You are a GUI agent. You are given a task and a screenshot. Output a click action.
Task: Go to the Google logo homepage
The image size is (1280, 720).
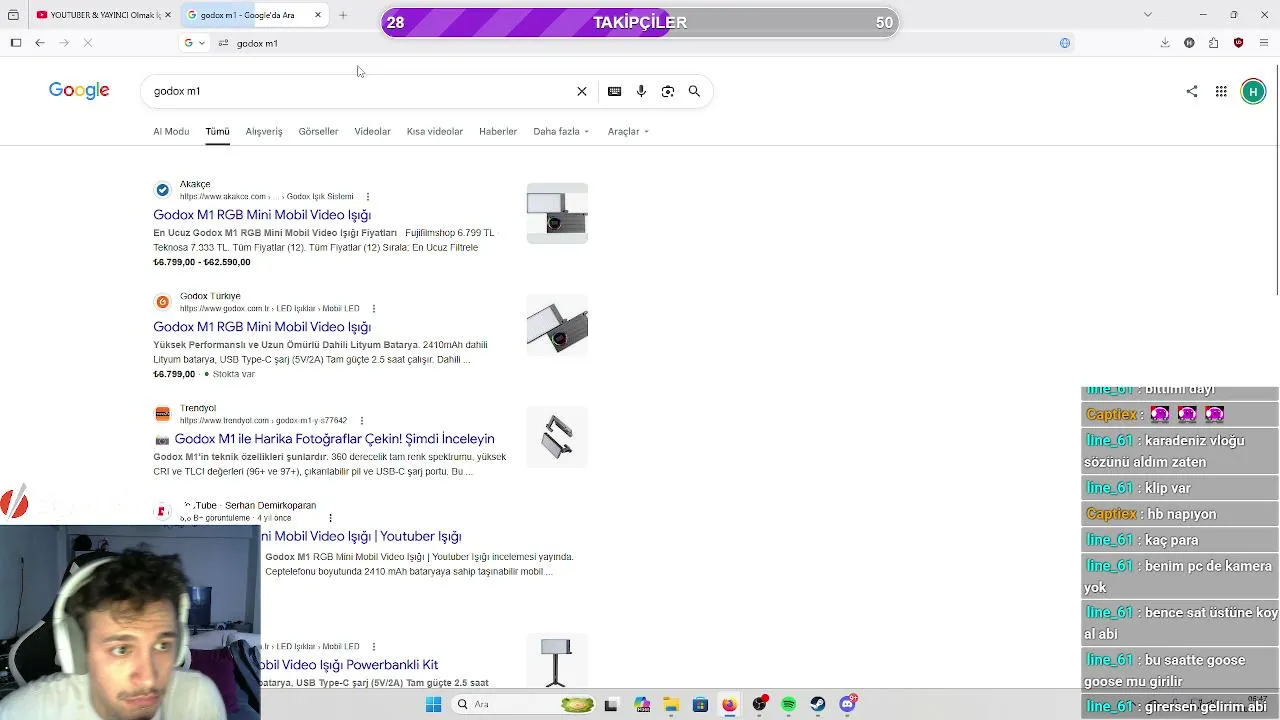point(79,91)
